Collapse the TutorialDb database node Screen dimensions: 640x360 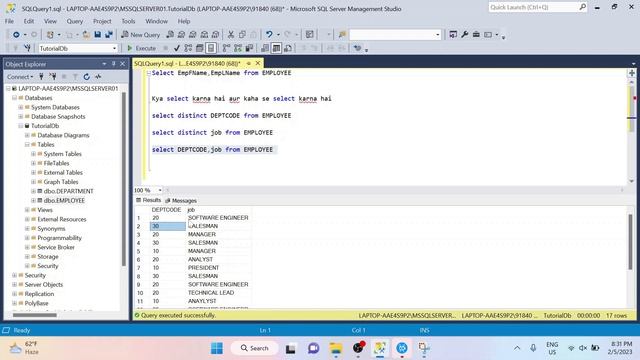pyautogui.click(x=21, y=126)
